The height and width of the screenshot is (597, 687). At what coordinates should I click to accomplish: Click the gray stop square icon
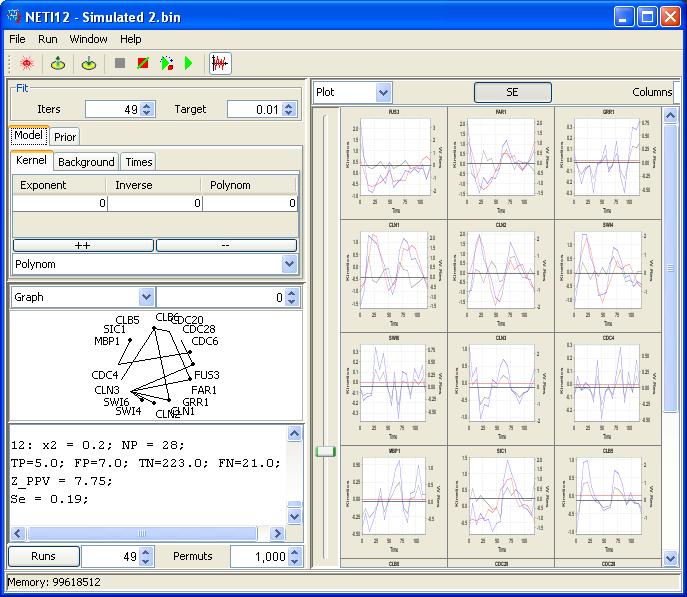coord(120,64)
